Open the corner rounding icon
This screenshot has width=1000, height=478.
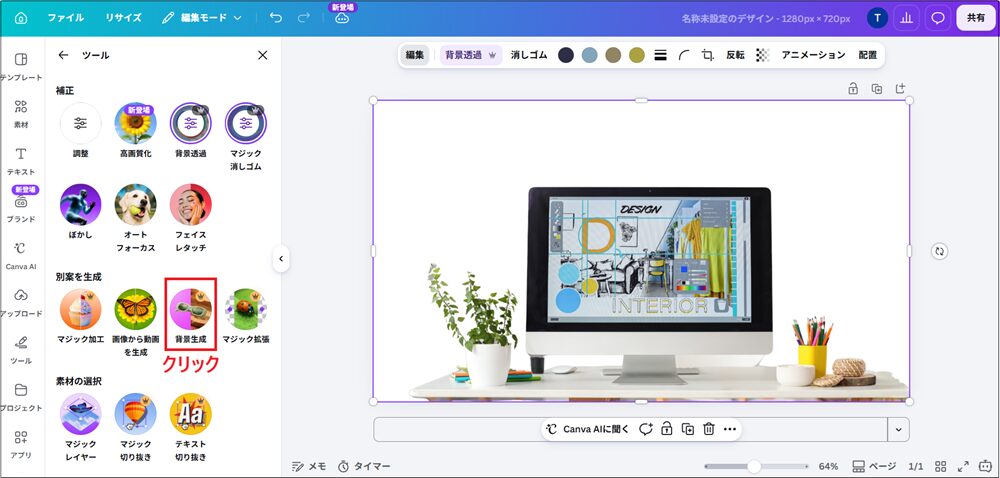[684, 55]
